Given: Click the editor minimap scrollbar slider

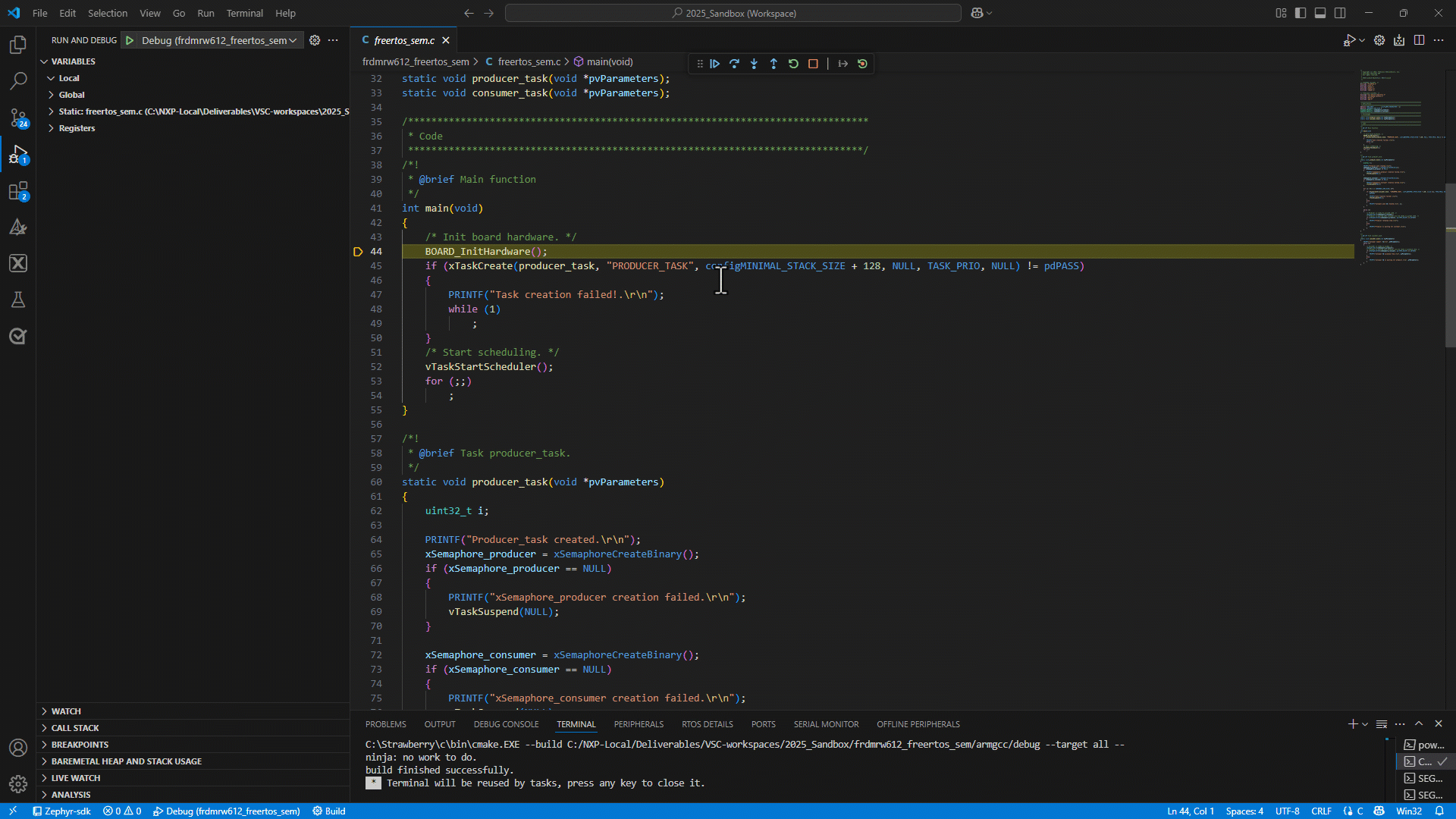Looking at the screenshot, I should [x=1450, y=265].
